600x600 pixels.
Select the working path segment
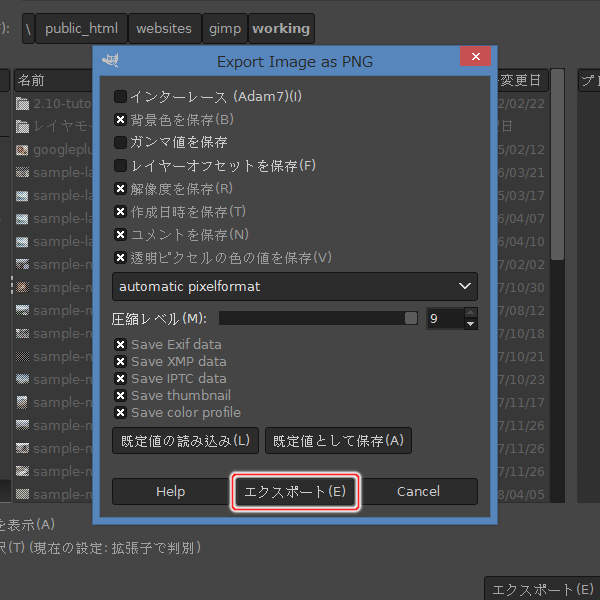pos(281,29)
